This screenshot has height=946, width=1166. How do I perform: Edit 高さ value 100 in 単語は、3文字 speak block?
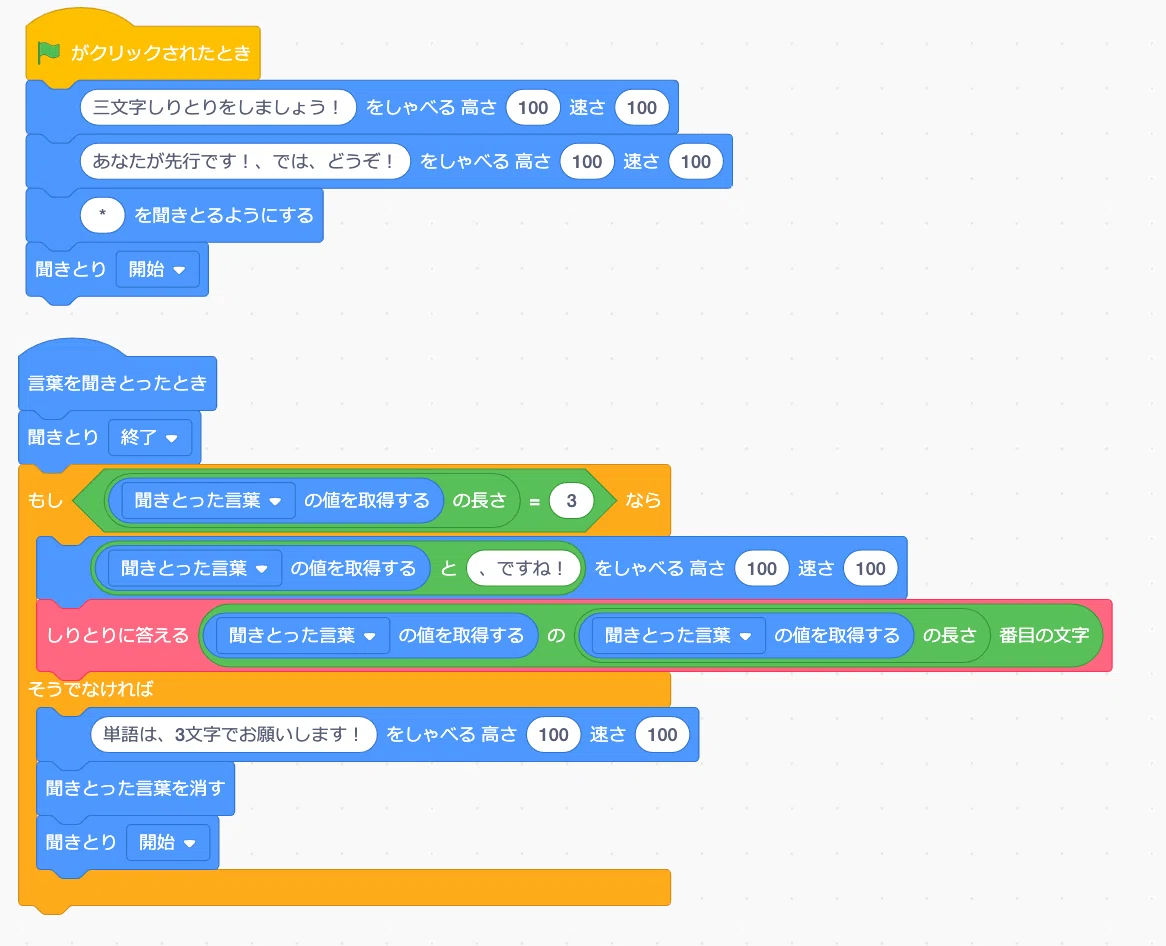pos(553,734)
